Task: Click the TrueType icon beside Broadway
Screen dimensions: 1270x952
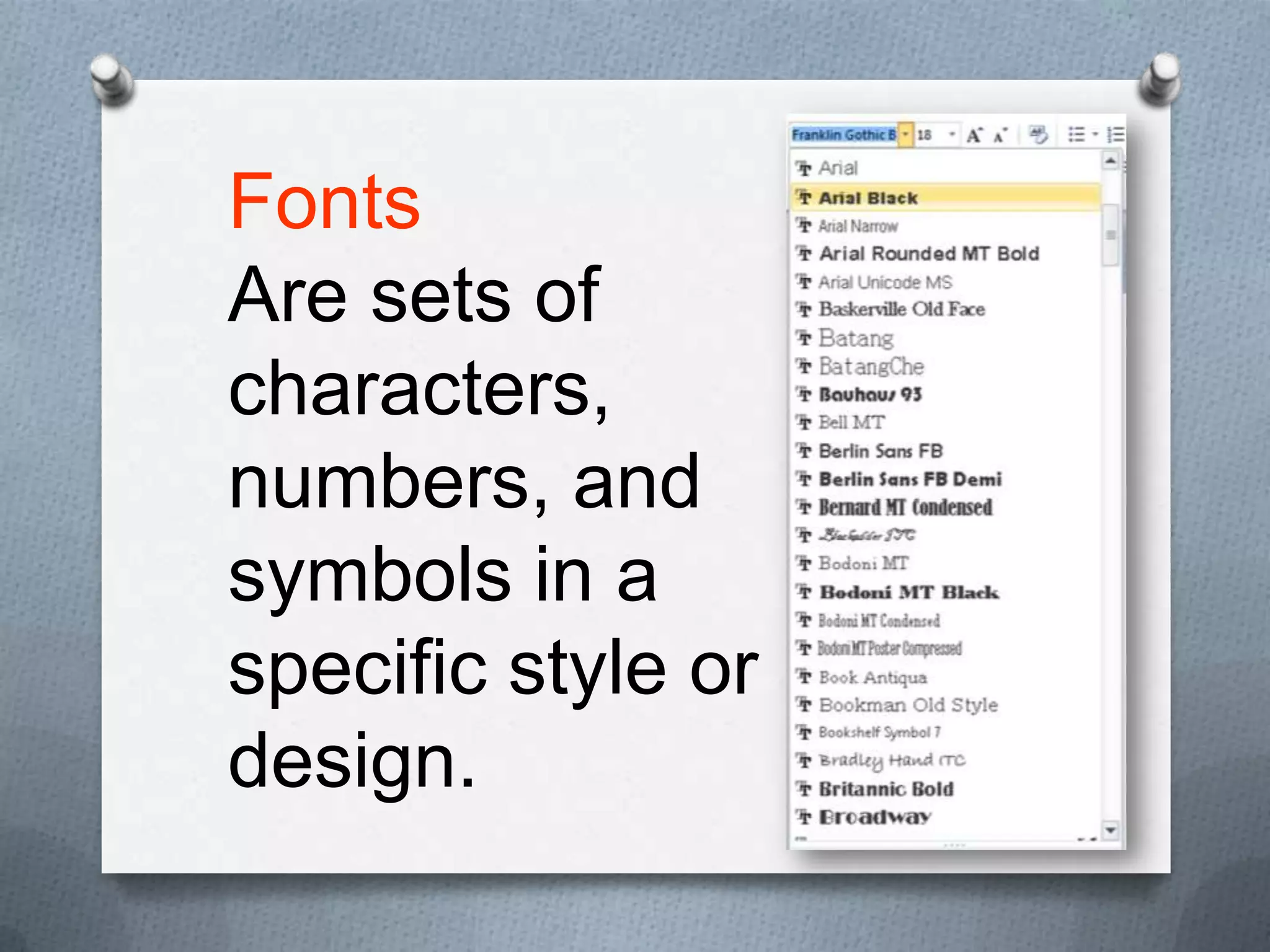Action: [x=804, y=817]
